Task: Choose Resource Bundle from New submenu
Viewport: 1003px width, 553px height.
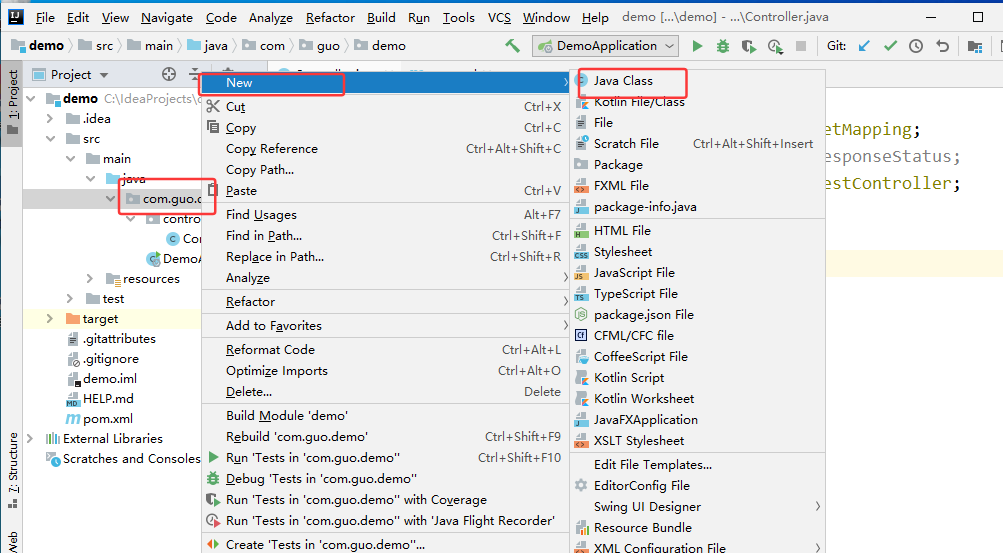Action: point(697,527)
